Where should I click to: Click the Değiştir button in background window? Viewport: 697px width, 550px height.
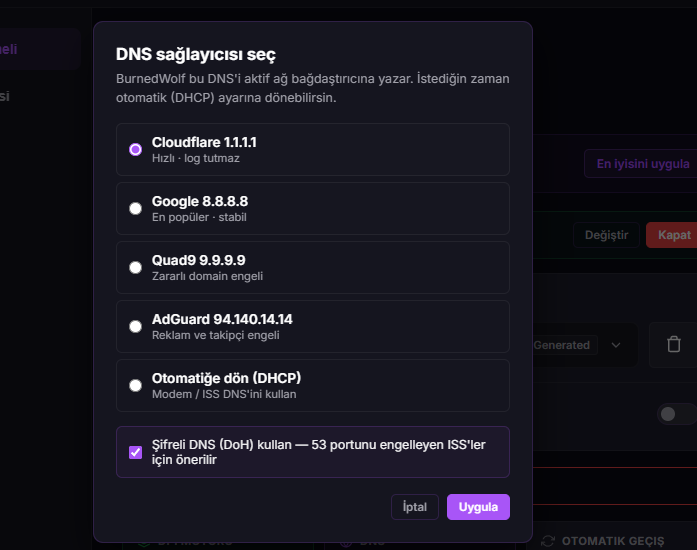click(606, 235)
